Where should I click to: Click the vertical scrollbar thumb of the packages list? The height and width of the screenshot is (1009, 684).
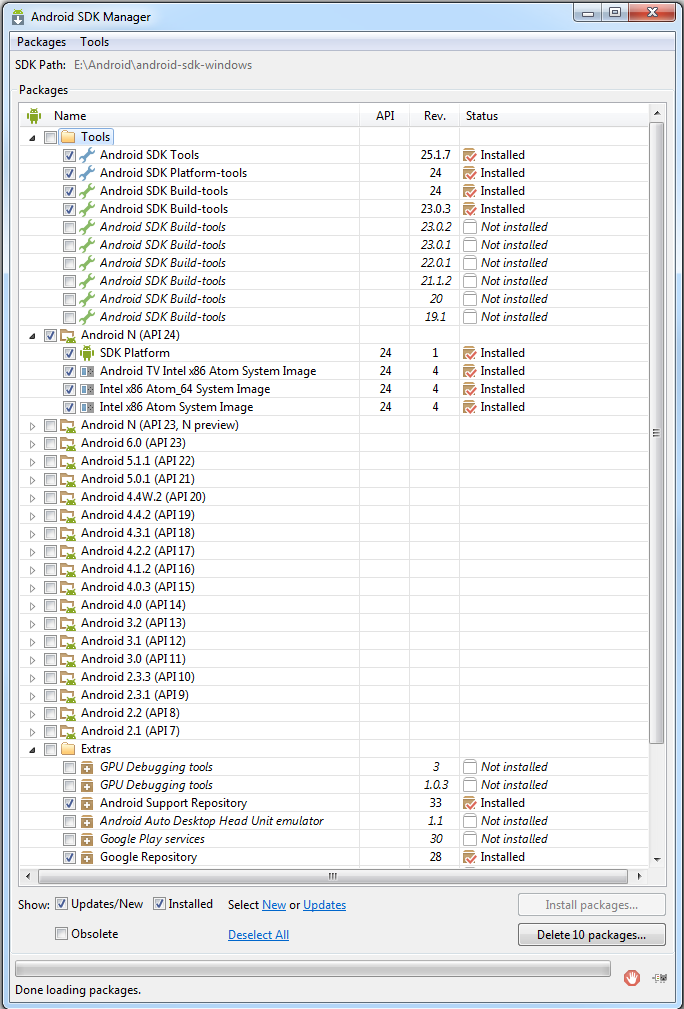[656, 433]
